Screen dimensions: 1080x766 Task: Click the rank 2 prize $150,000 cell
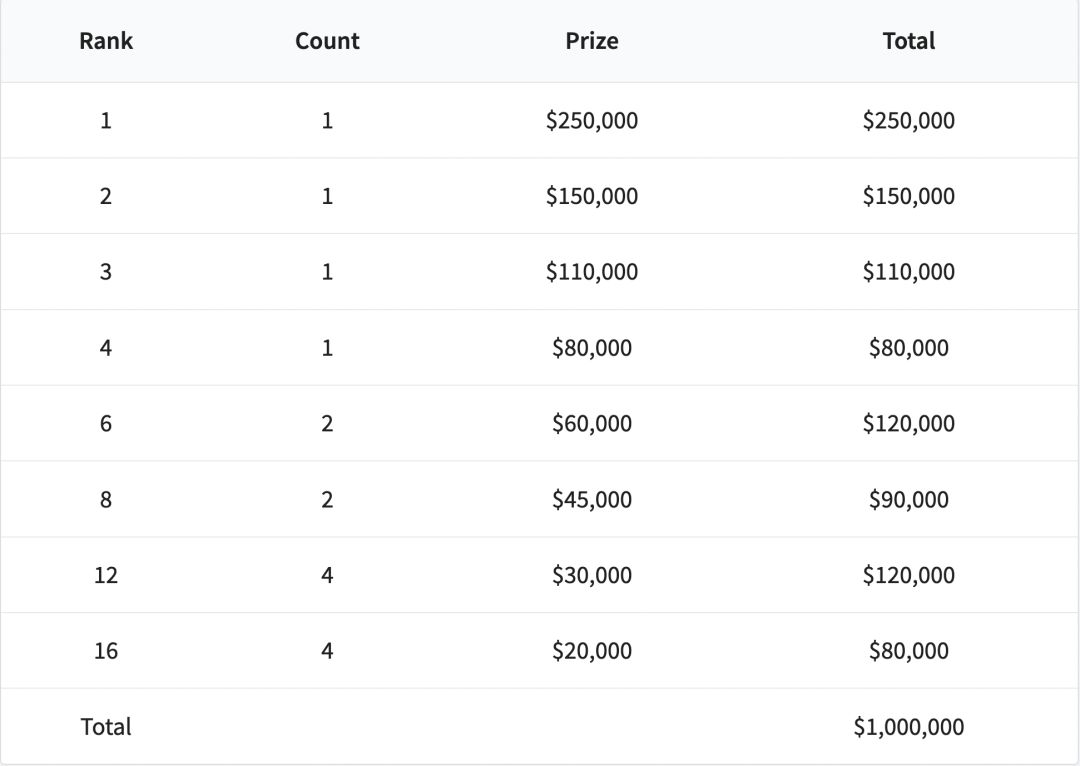tap(592, 196)
